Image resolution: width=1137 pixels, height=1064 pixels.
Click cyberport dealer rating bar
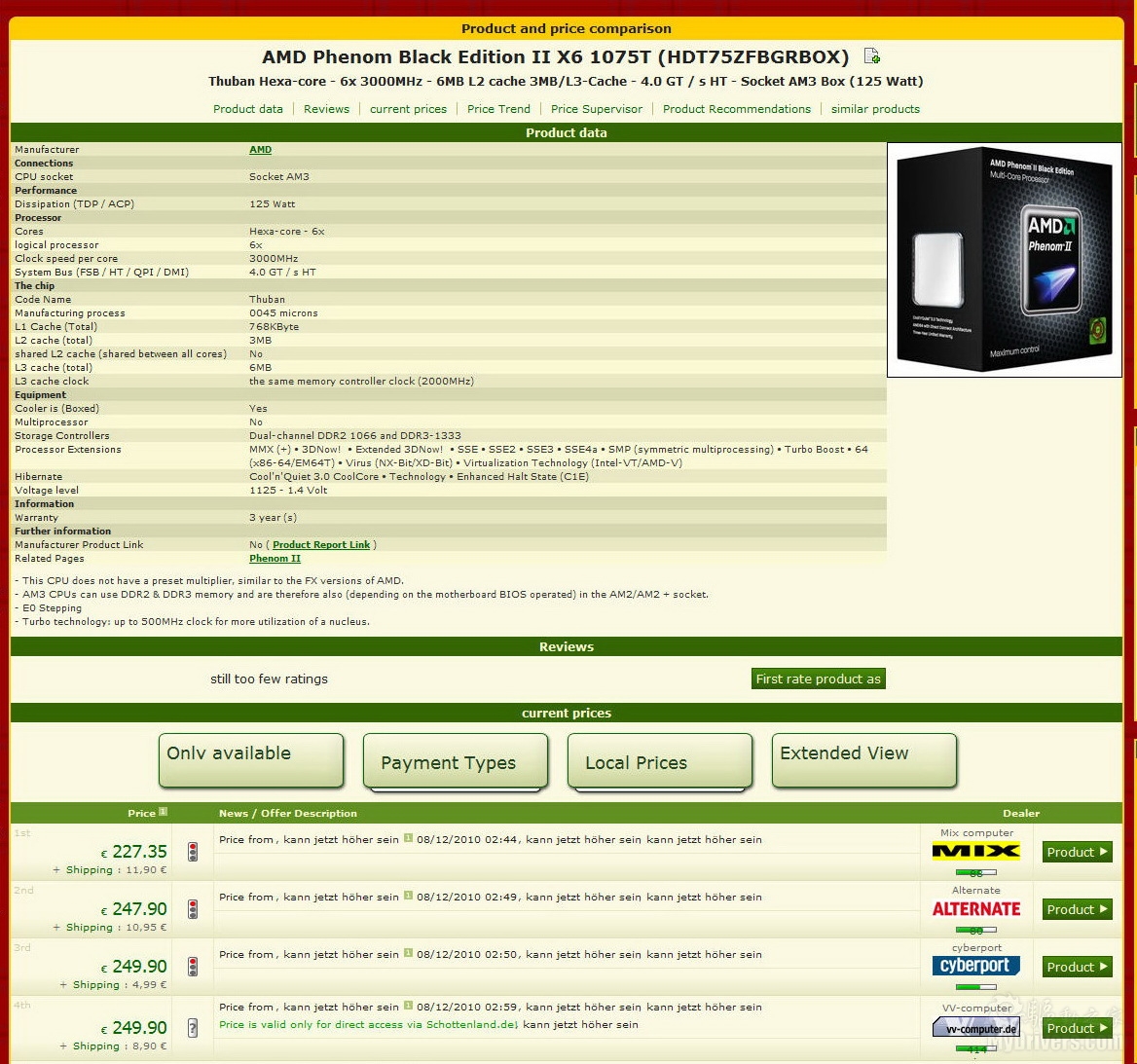976,987
